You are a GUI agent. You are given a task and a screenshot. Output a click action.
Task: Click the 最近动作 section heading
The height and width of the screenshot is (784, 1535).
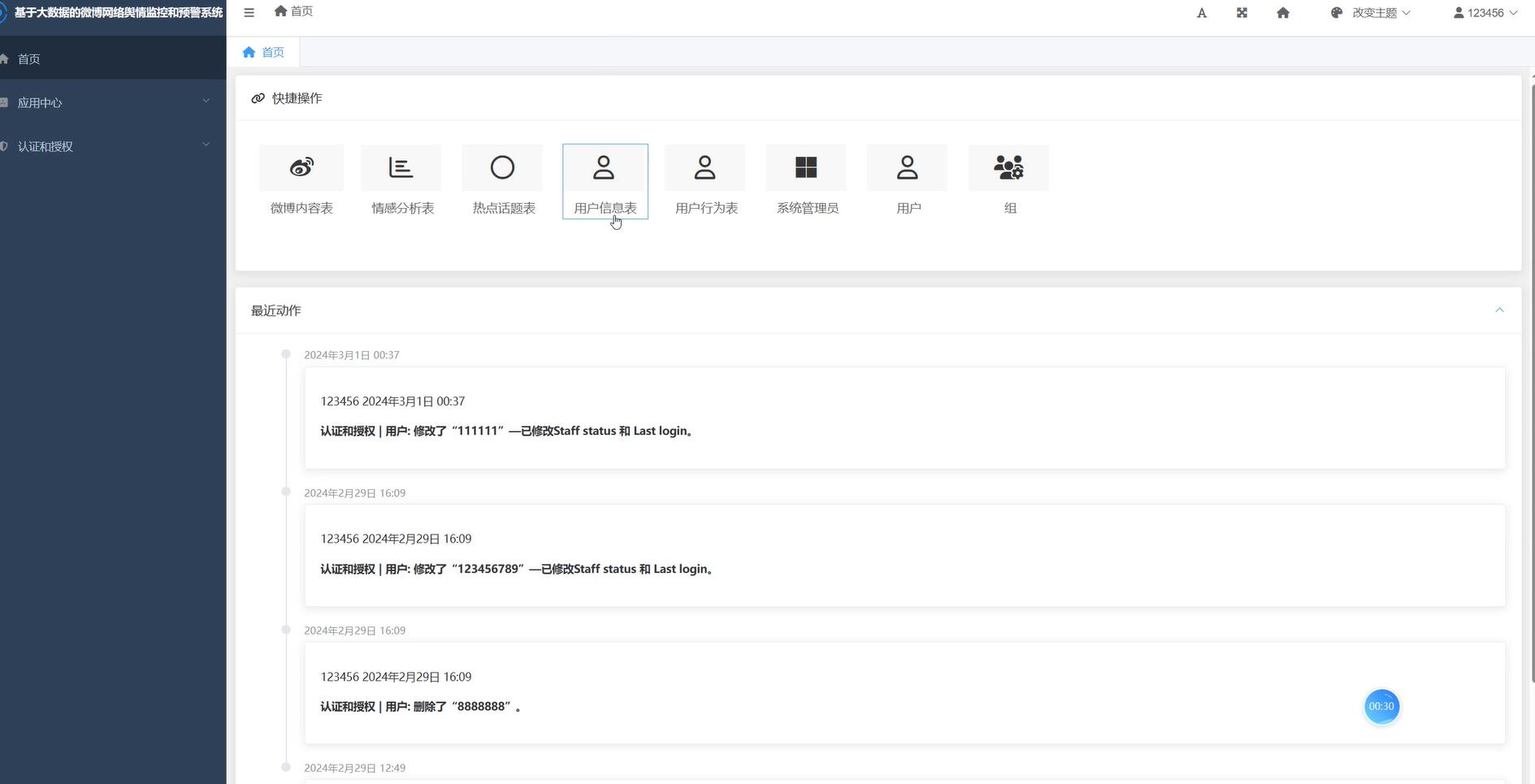coord(276,310)
